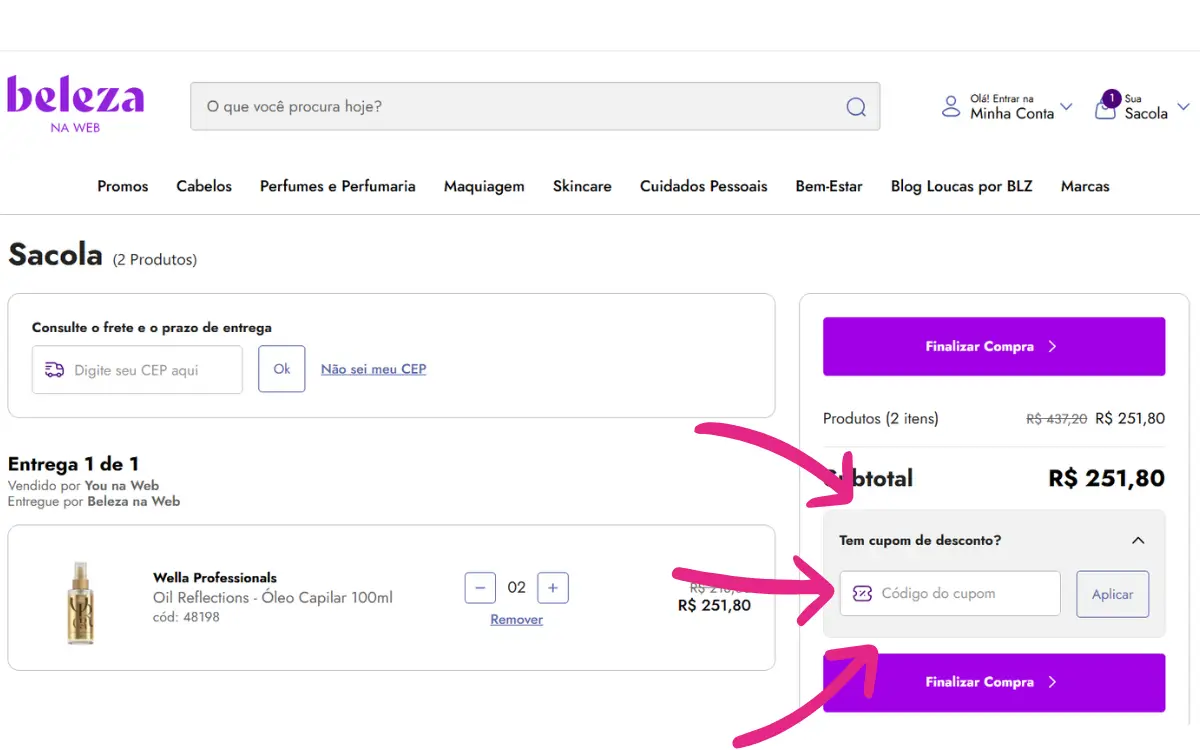This screenshot has width=1200, height=750.
Task: Click the Ok button for CEP
Action: pyautogui.click(x=282, y=369)
